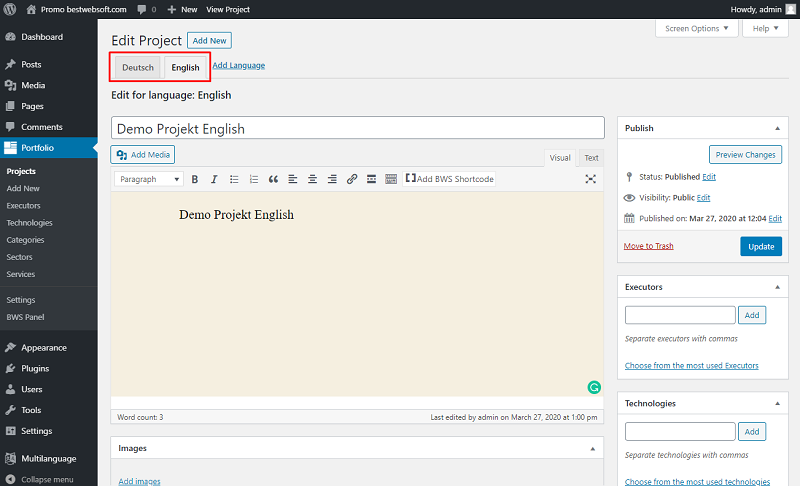Align text left in editor
Image resolution: width=800 pixels, height=486 pixels.
(292, 179)
